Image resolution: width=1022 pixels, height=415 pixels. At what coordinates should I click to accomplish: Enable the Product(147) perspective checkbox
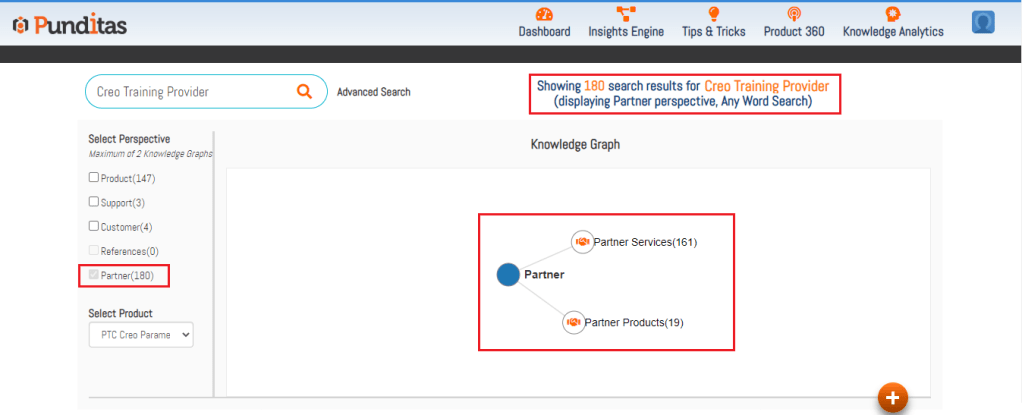(94, 178)
